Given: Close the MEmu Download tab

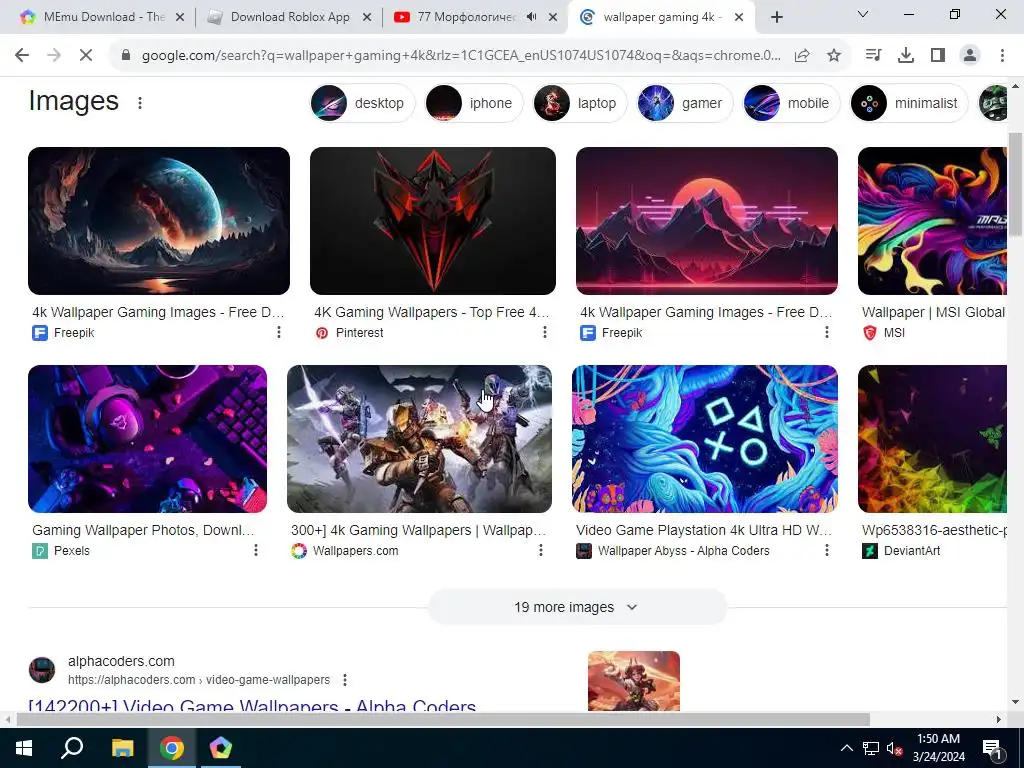Looking at the screenshot, I should [180, 17].
